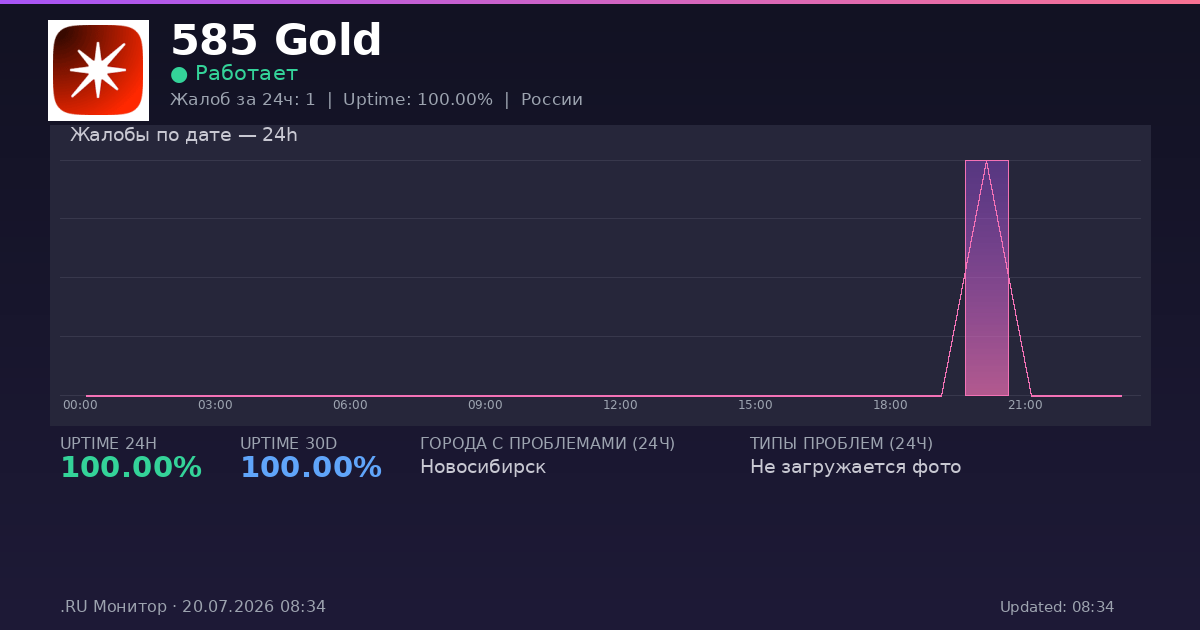Click blue 100.00% uptime 30d value
Viewport: 1200px width, 630px height.
[311, 468]
